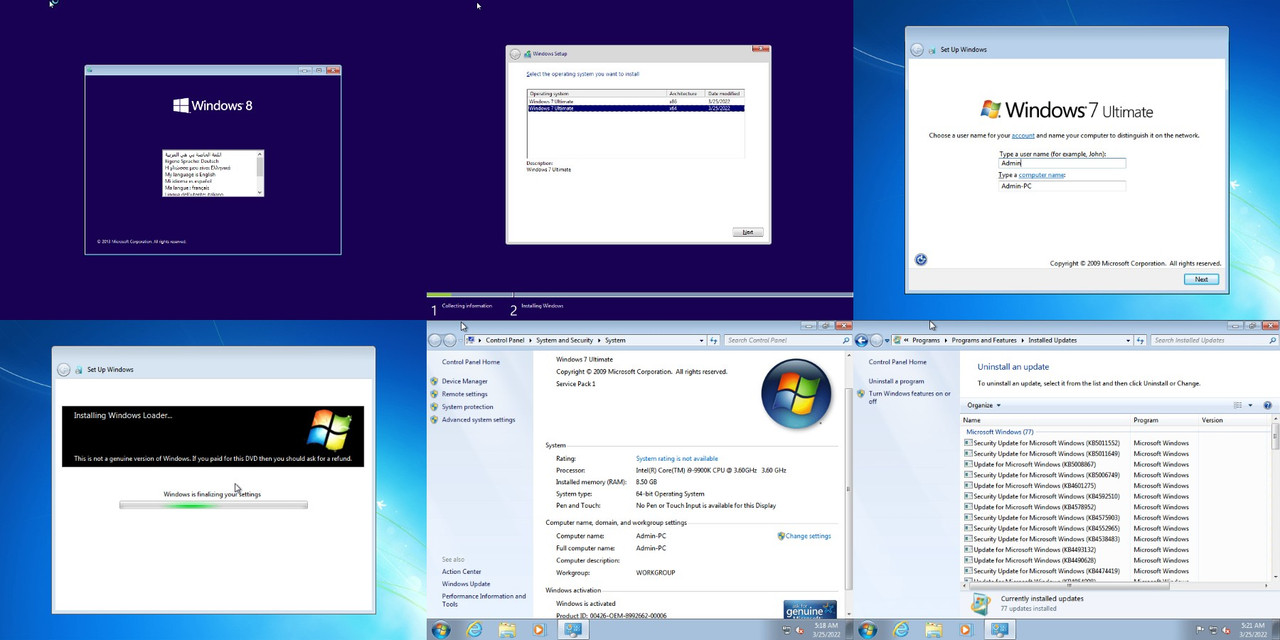Open address bar history dropdown in System window
Screen dimensions: 1280x640
point(701,341)
